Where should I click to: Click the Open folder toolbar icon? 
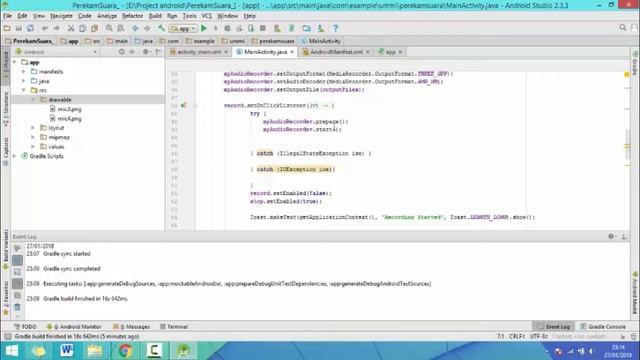7,28
